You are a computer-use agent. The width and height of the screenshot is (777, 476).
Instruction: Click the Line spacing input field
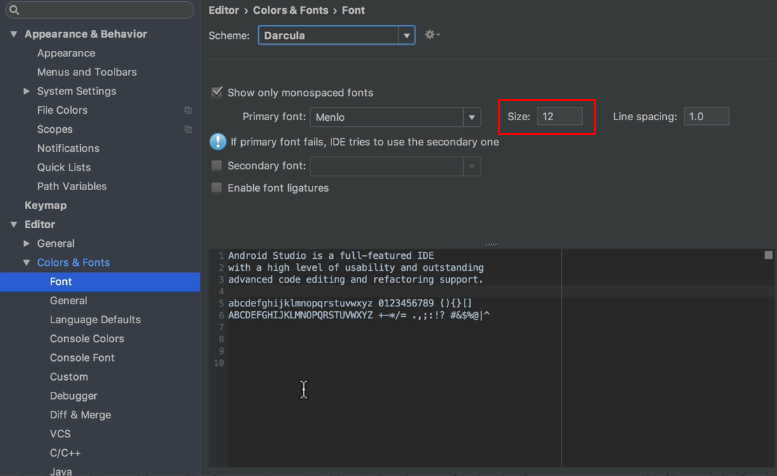tap(706, 116)
